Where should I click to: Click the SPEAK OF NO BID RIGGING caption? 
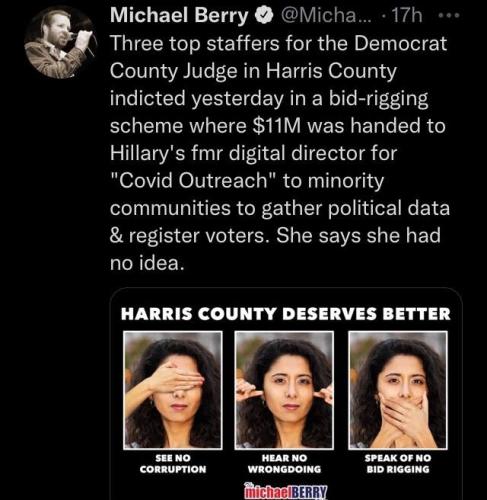pyautogui.click(x=398, y=464)
